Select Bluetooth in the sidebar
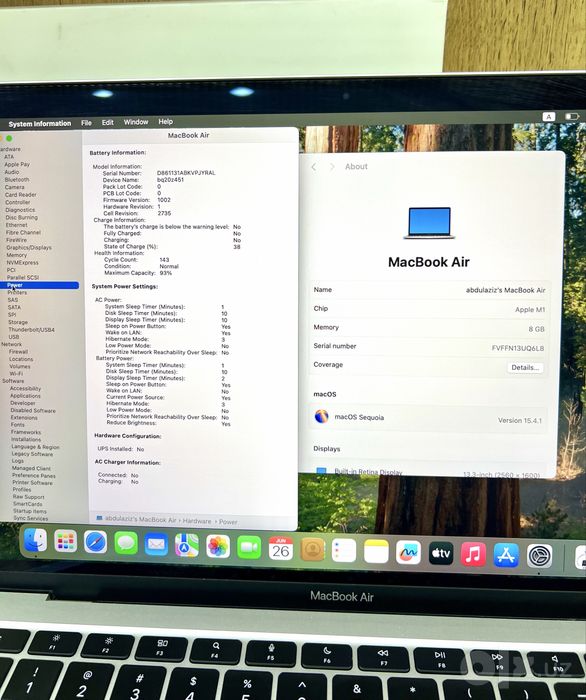This screenshot has height=700, width=586. tap(17, 179)
